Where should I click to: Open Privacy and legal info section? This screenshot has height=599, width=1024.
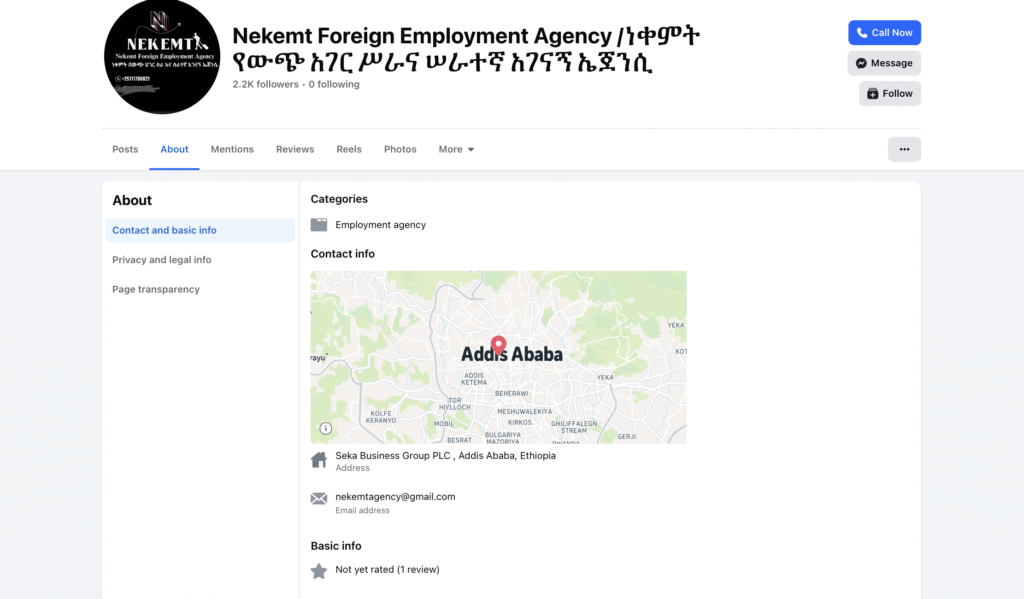[162, 260]
